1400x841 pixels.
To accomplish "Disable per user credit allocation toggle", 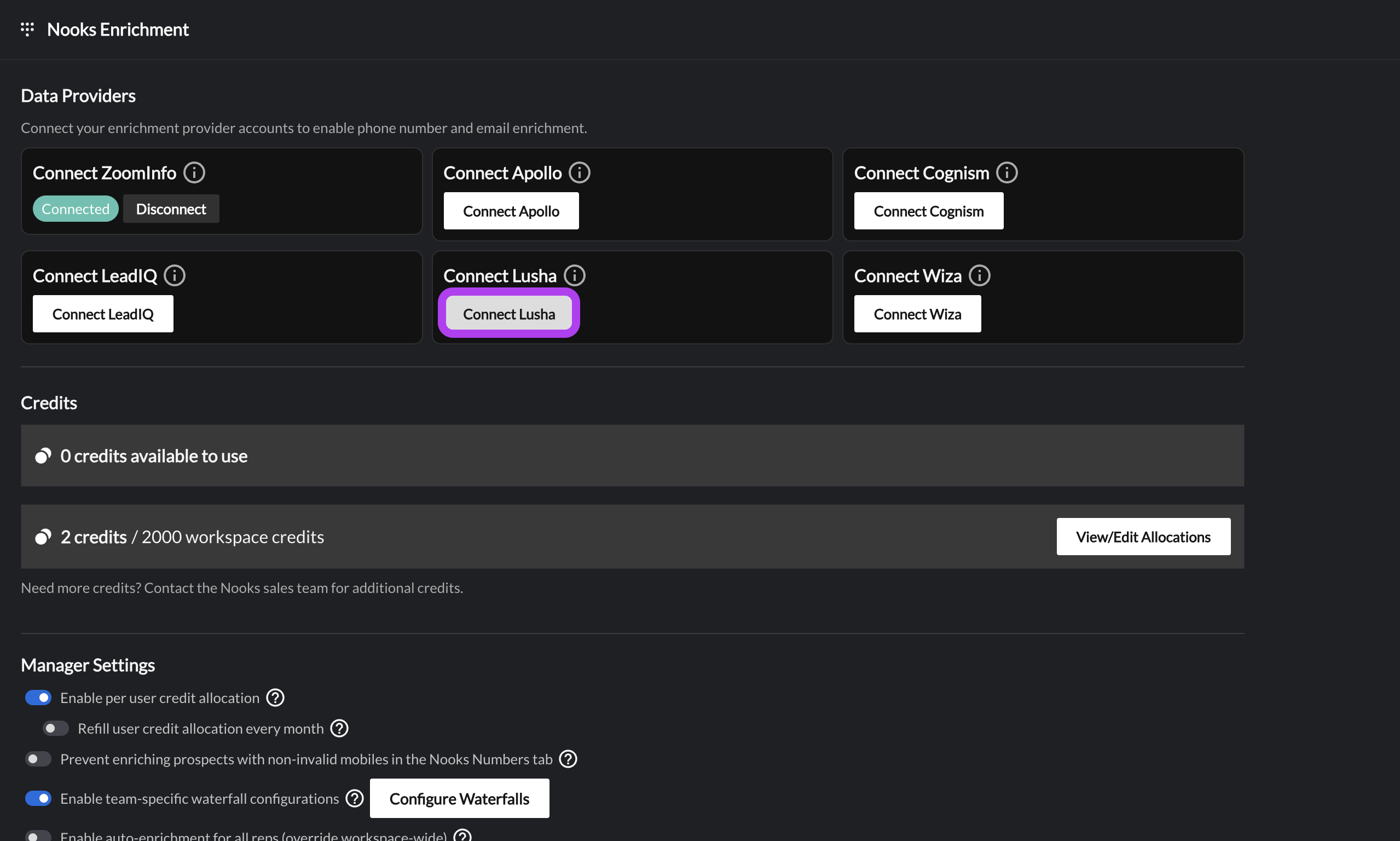I will point(38,698).
